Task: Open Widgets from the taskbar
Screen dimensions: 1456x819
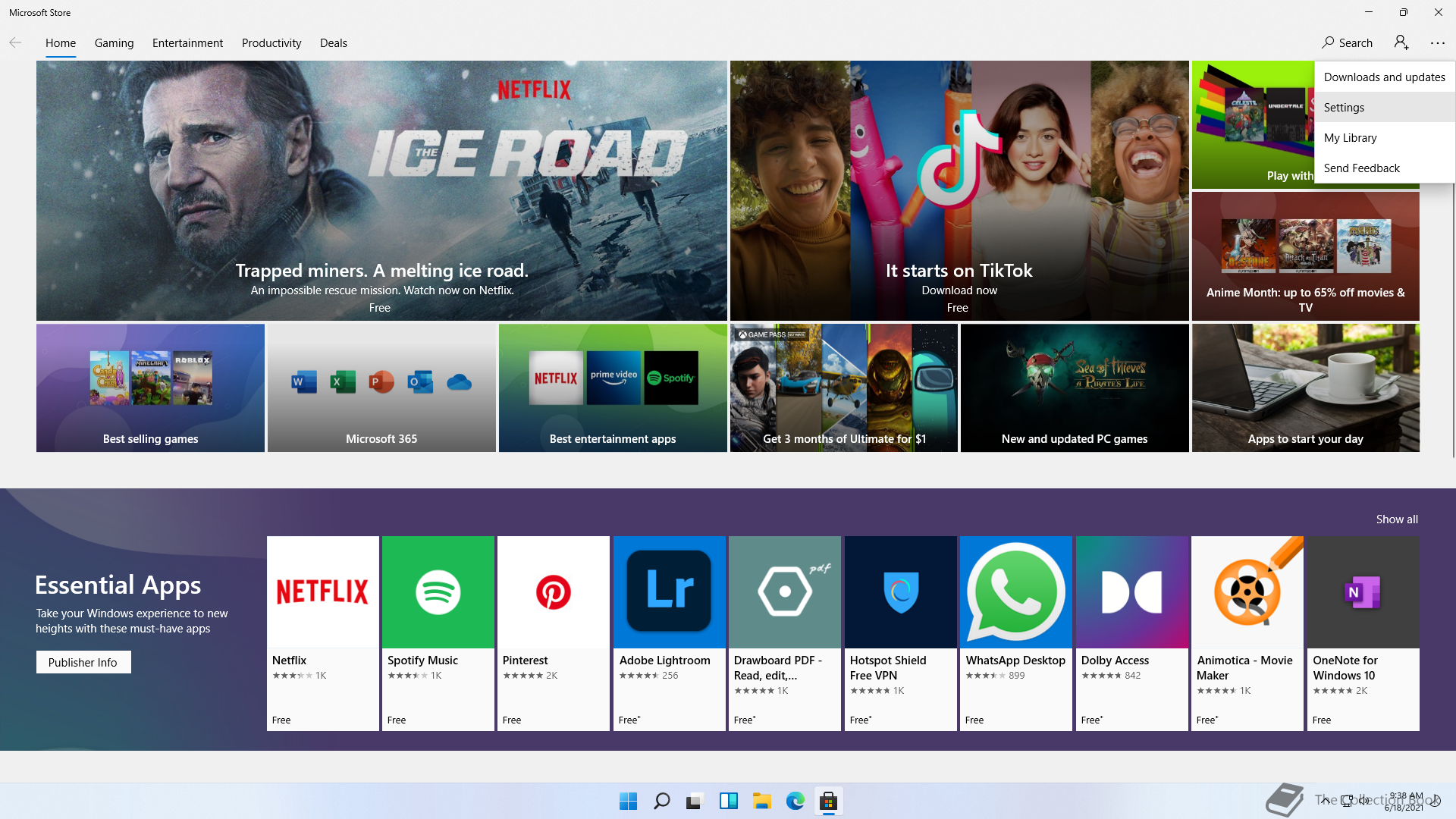Action: coord(728,801)
